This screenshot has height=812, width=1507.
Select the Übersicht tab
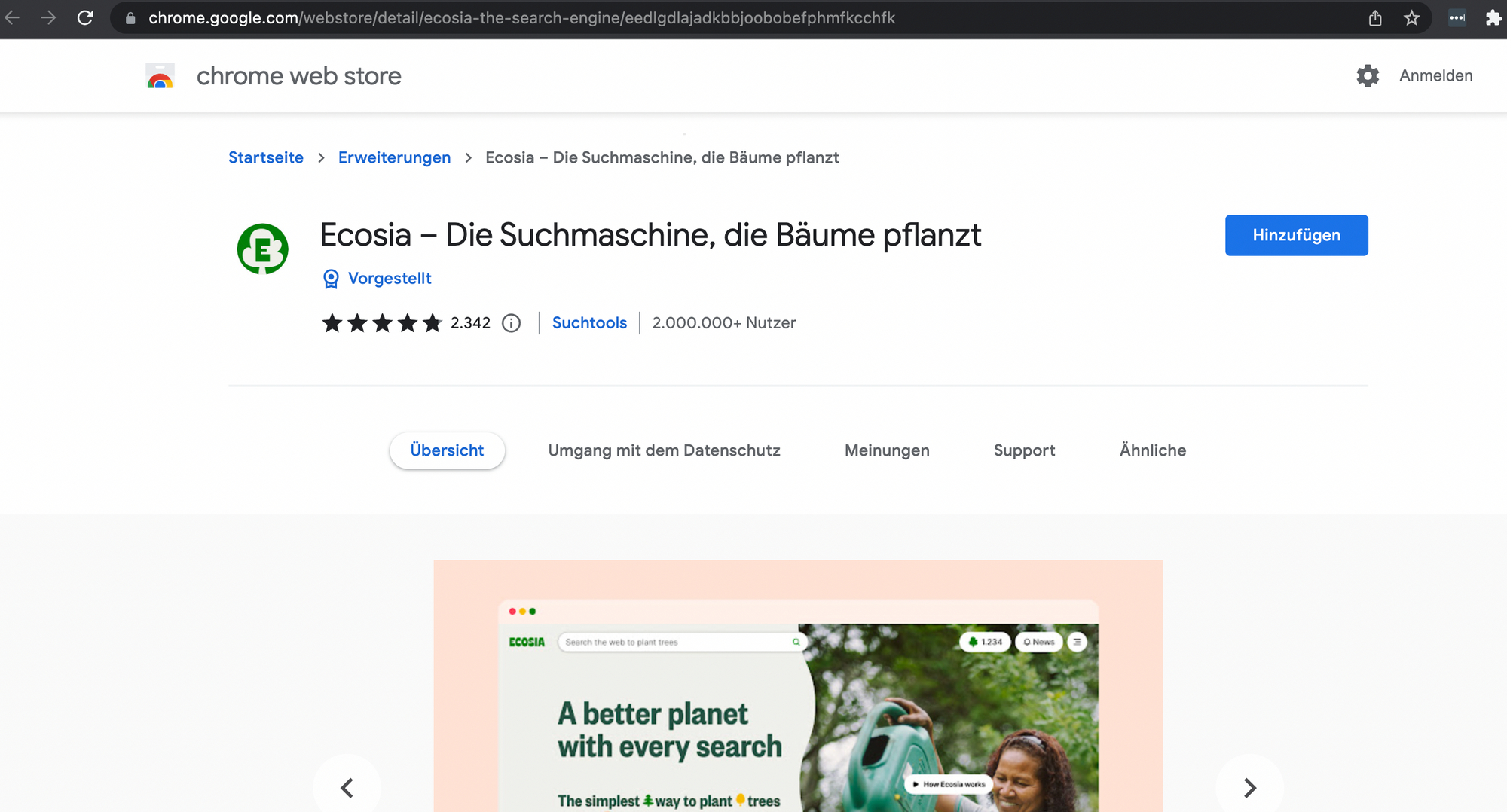coord(447,450)
